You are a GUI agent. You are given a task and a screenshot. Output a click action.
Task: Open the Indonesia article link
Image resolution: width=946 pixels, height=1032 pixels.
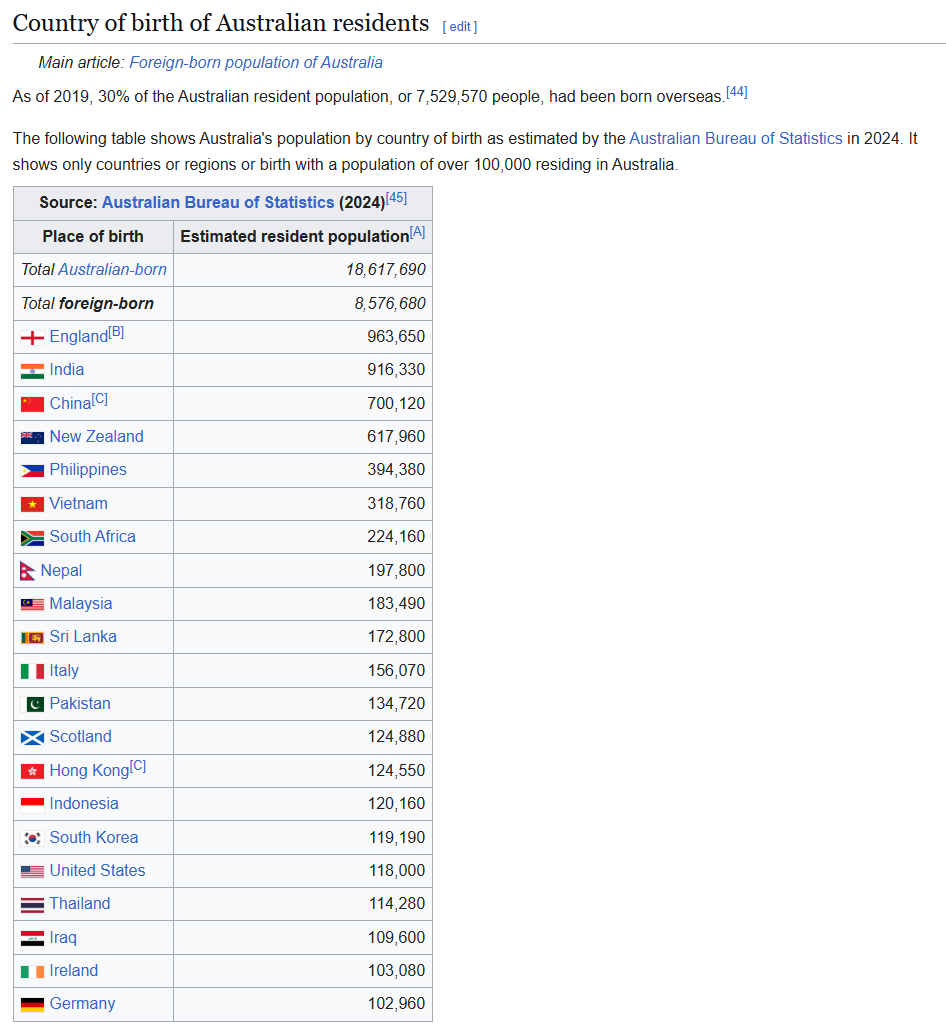(x=84, y=804)
